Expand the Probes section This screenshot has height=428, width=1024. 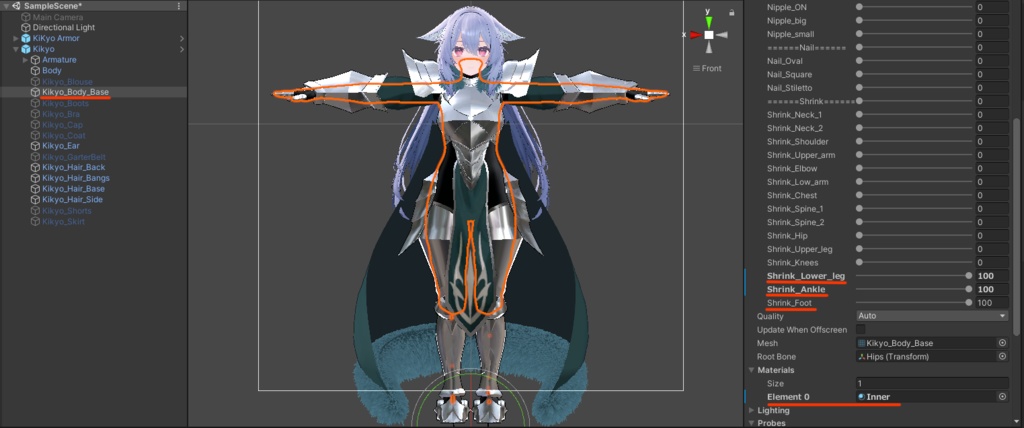click(x=751, y=423)
